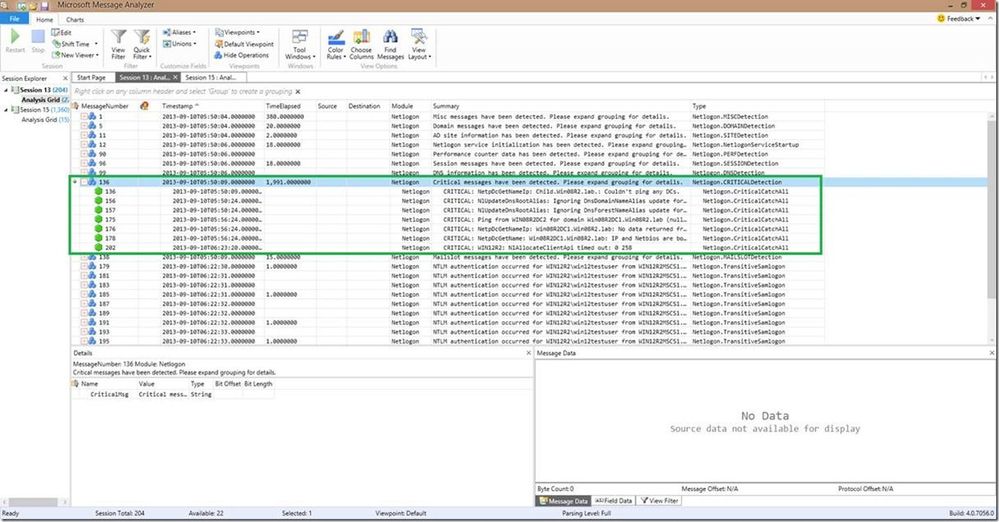Open View Layout menu
Viewport: 999px width, 522px height.
pos(419,45)
